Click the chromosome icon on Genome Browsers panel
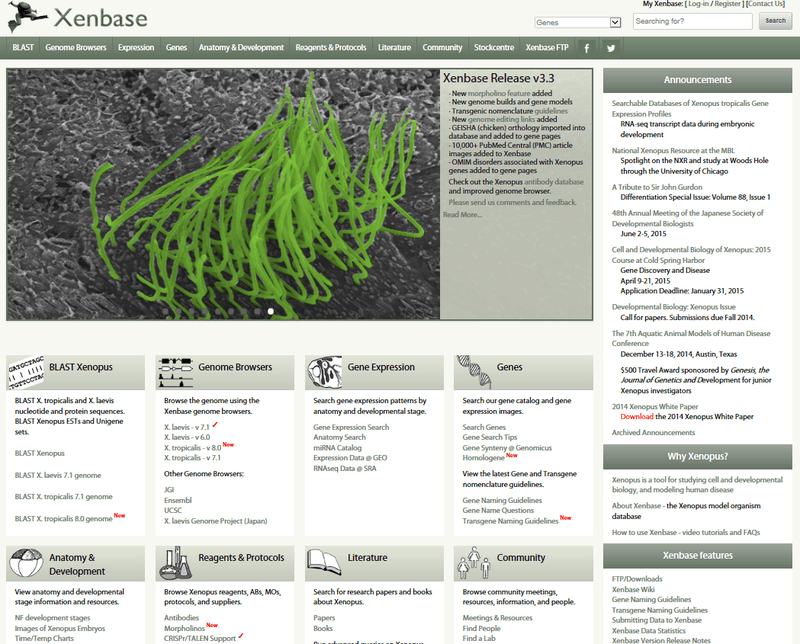Image resolution: width=800 pixels, height=644 pixels. click(176, 371)
